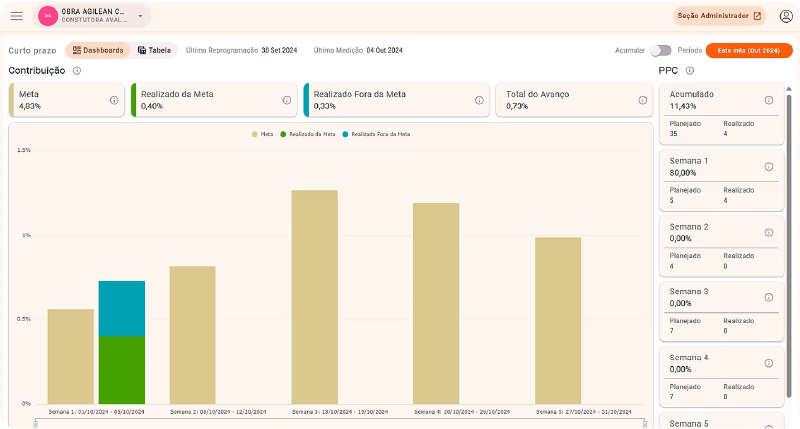800x429 pixels.
Task: Click the Acumulado 11,43% value
Action: 683,106
